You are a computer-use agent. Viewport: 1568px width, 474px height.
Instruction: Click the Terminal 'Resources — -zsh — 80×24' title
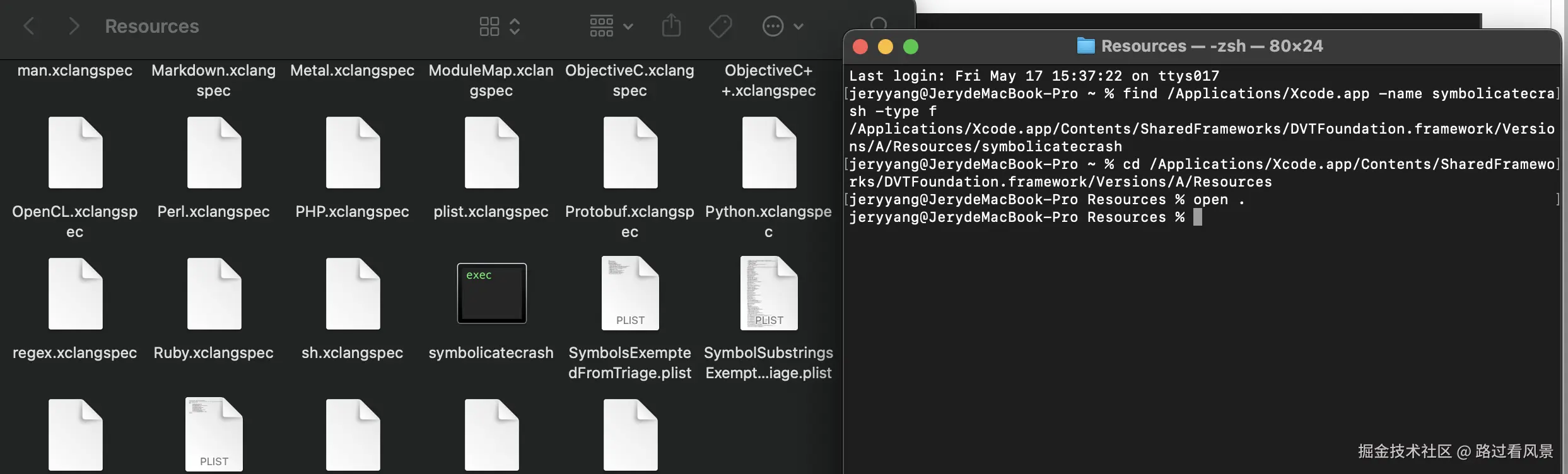[1212, 46]
